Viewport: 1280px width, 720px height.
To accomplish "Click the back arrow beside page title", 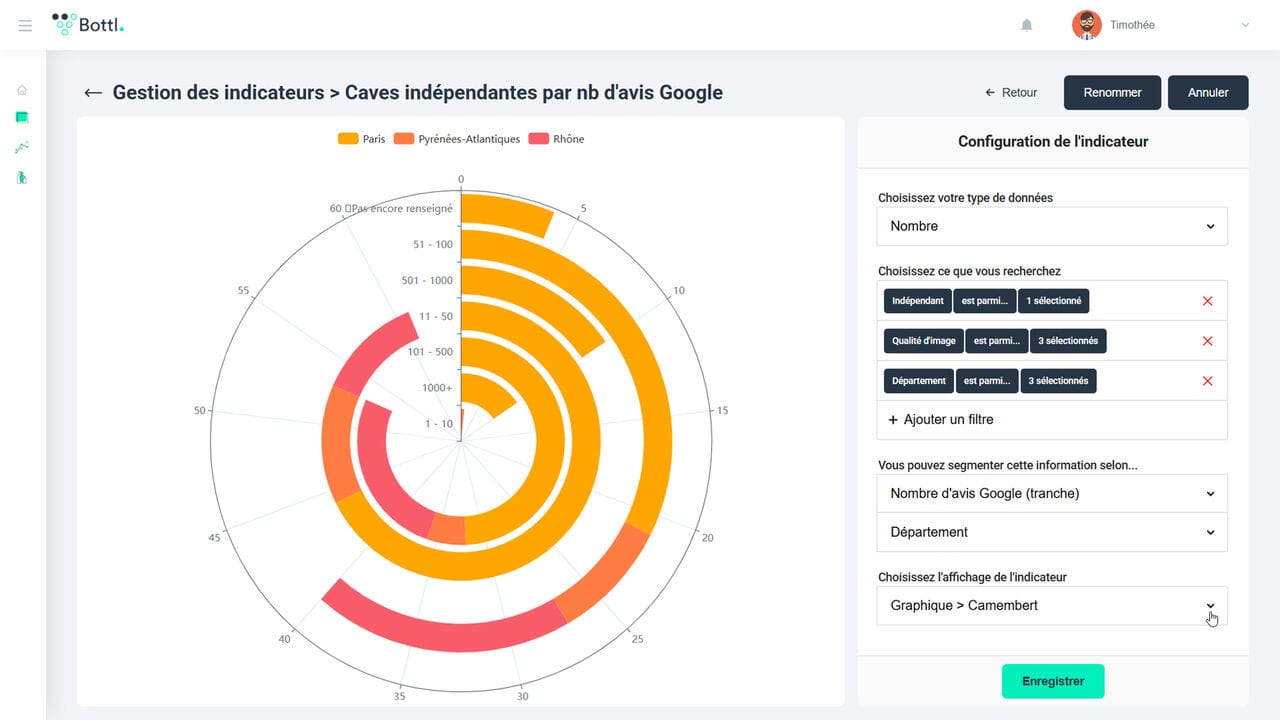I will click(x=93, y=93).
